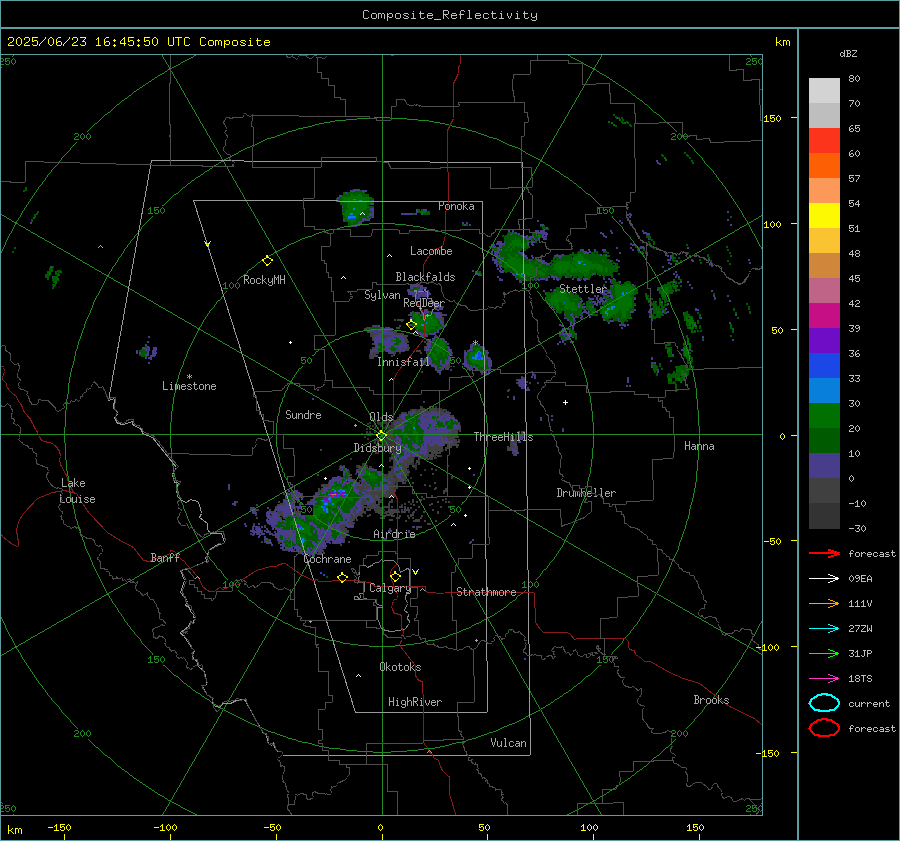The height and width of the screenshot is (841, 900).
Task: Click the dBZ scale heading
Action: click(848, 53)
